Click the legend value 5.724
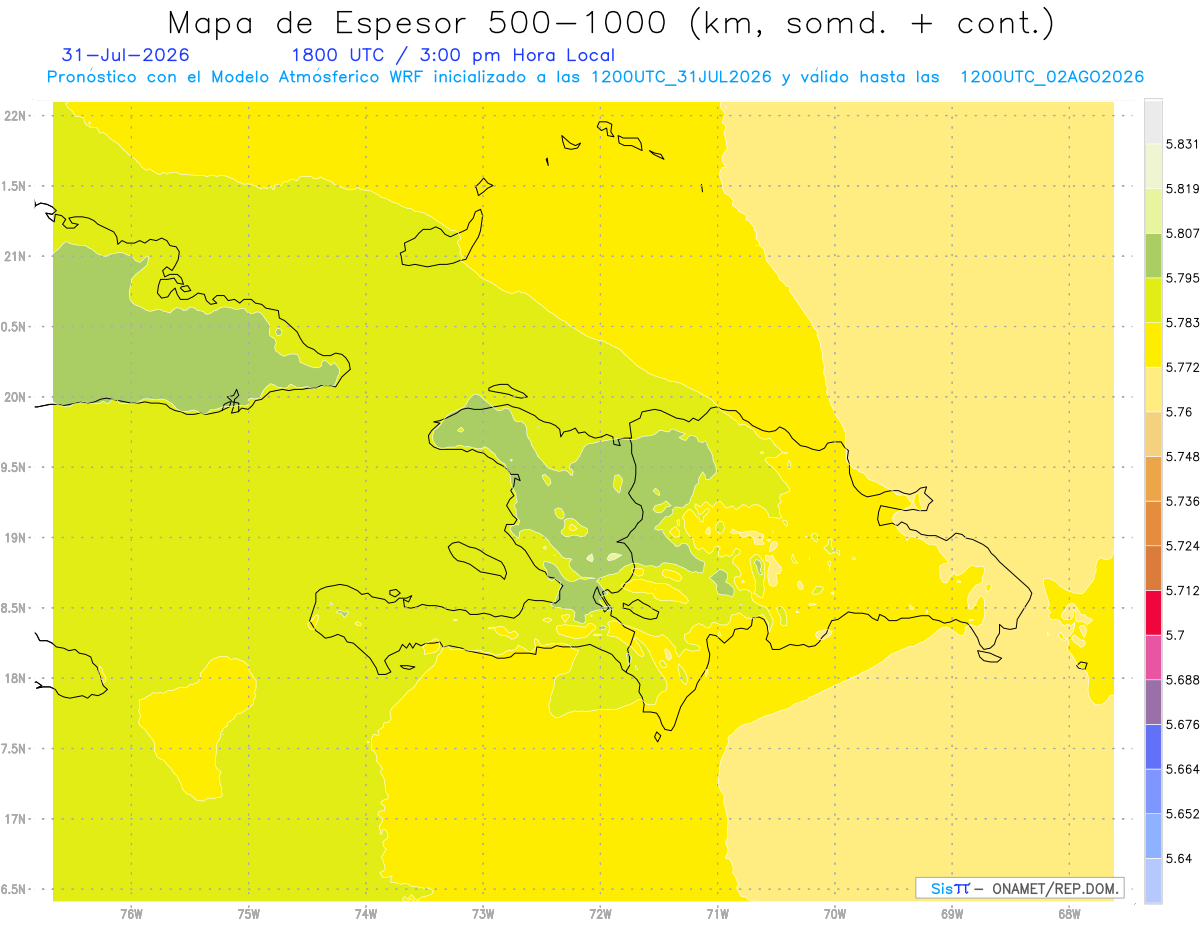Image resolution: width=1200 pixels, height=927 pixels. pyautogui.click(x=1182, y=546)
